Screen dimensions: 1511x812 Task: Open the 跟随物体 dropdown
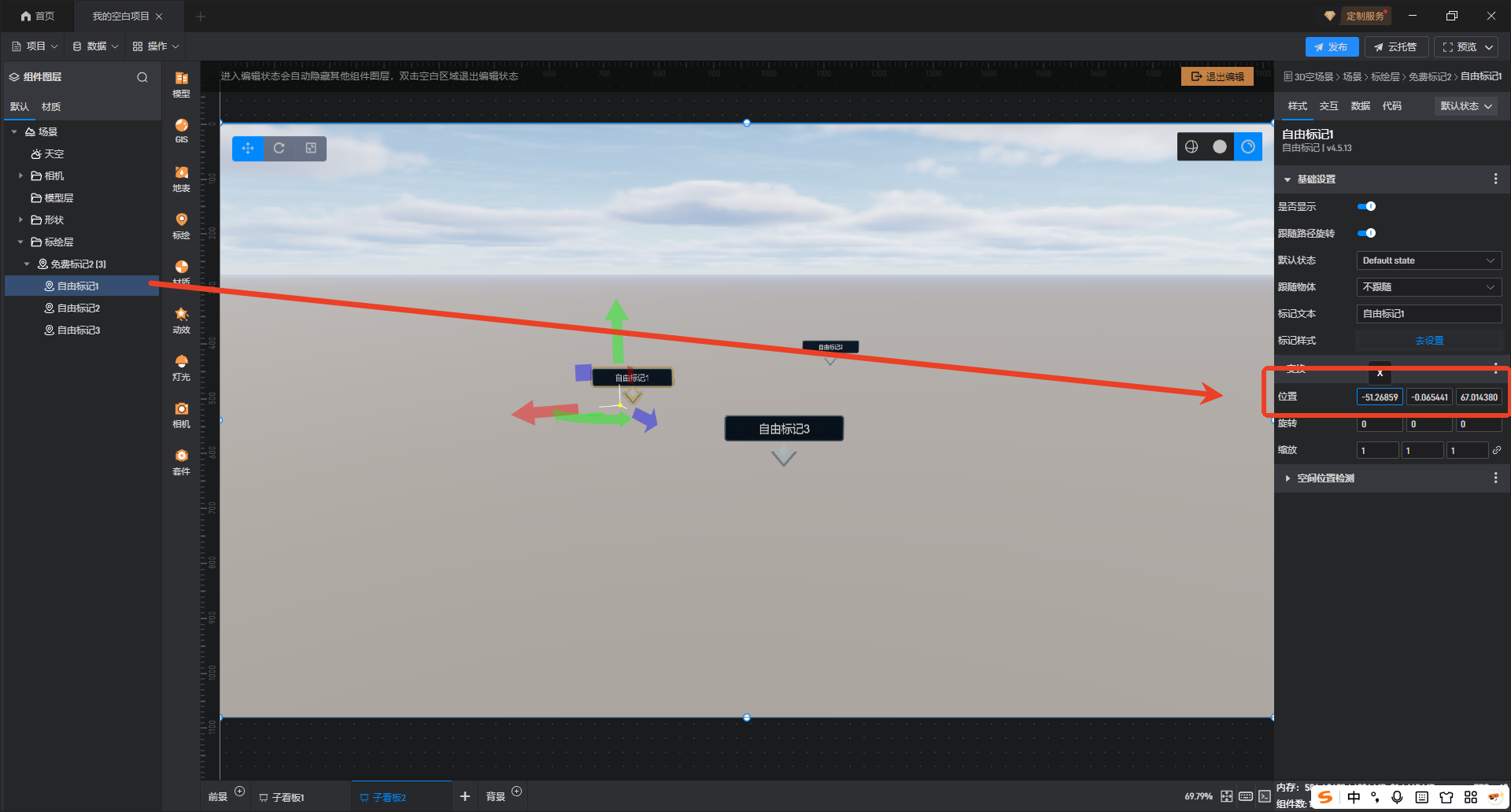click(1428, 287)
